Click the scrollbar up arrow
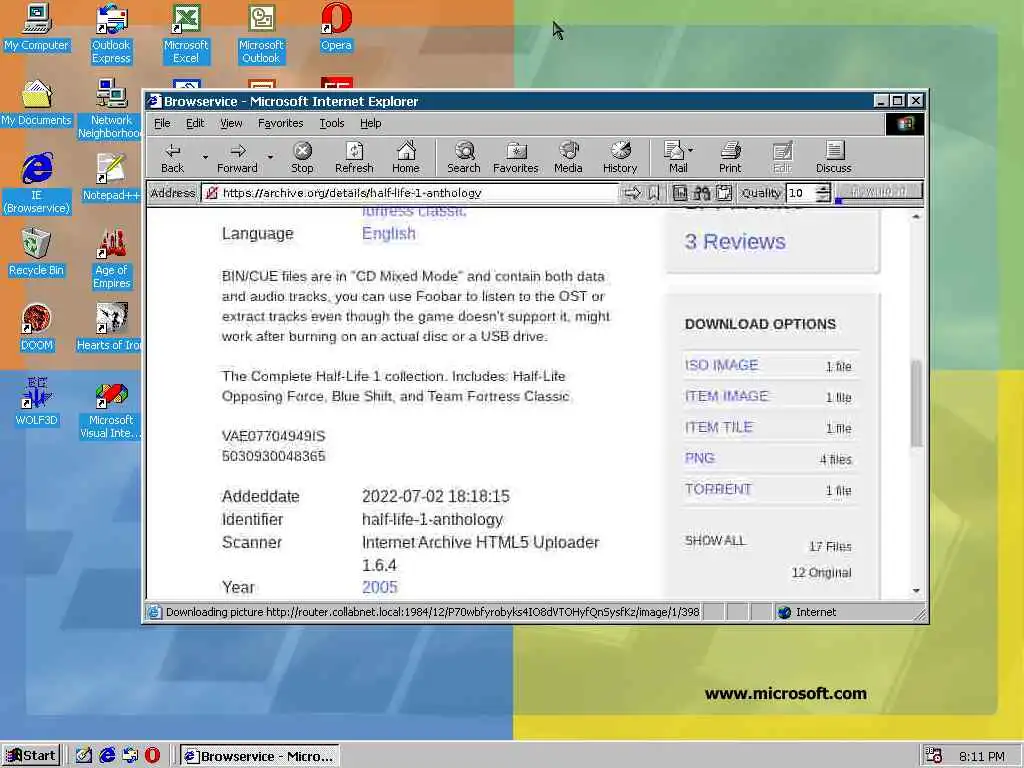The height and width of the screenshot is (768, 1024). (x=916, y=216)
